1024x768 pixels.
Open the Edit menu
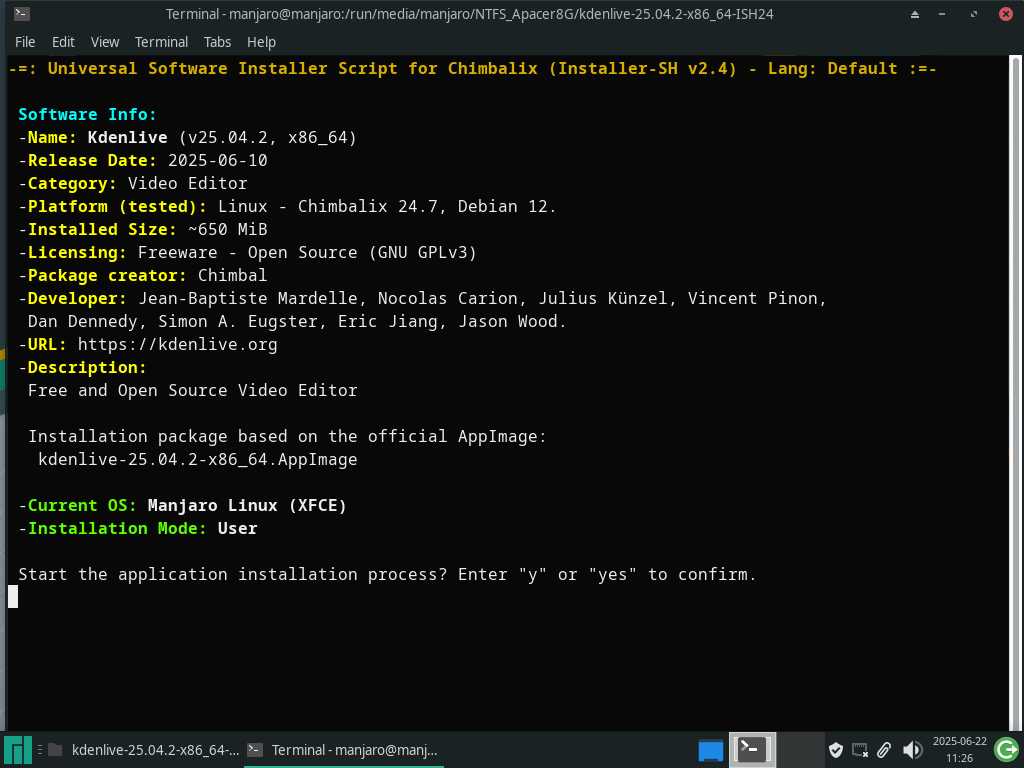tap(63, 42)
